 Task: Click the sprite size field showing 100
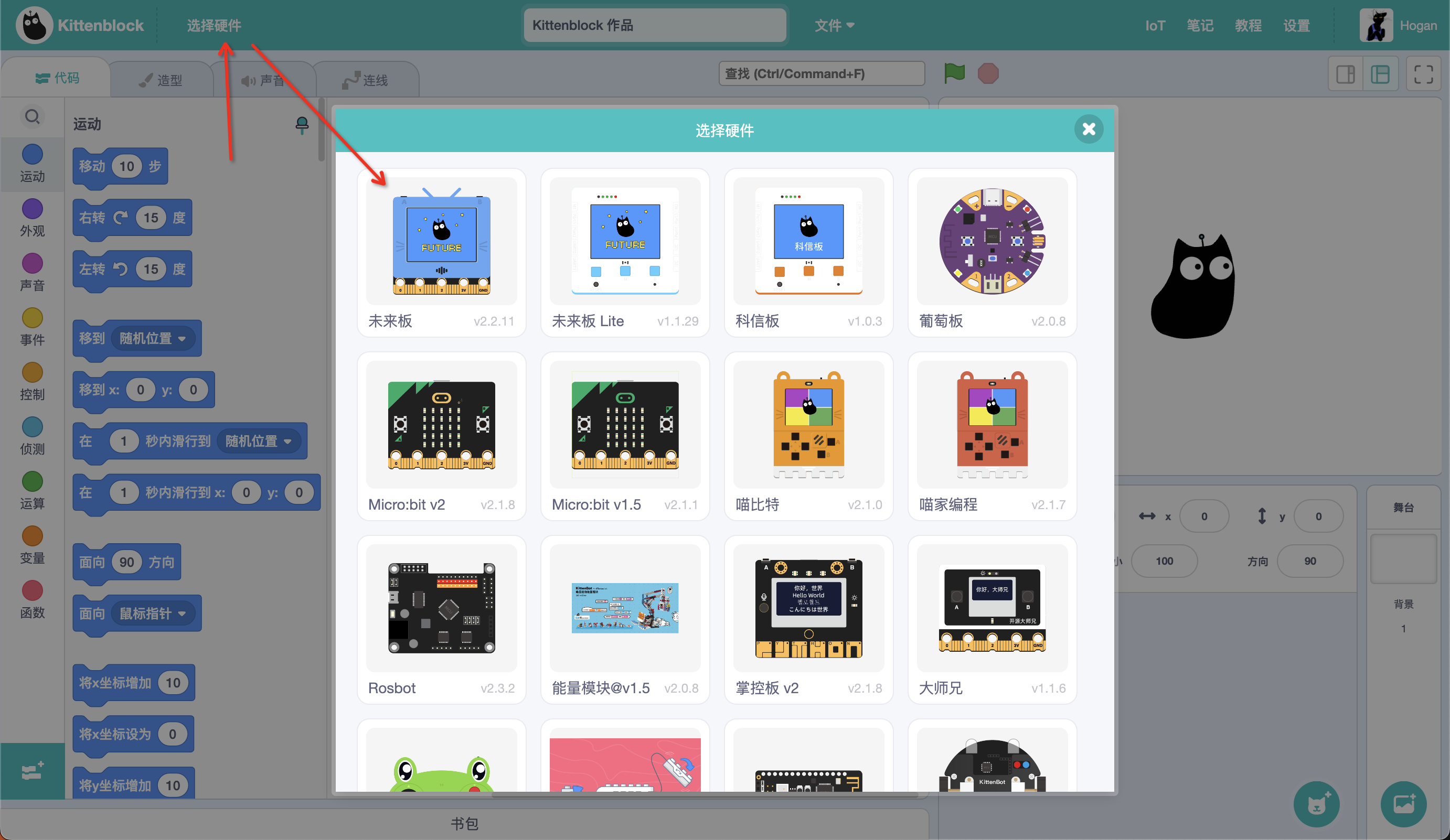coord(1164,561)
